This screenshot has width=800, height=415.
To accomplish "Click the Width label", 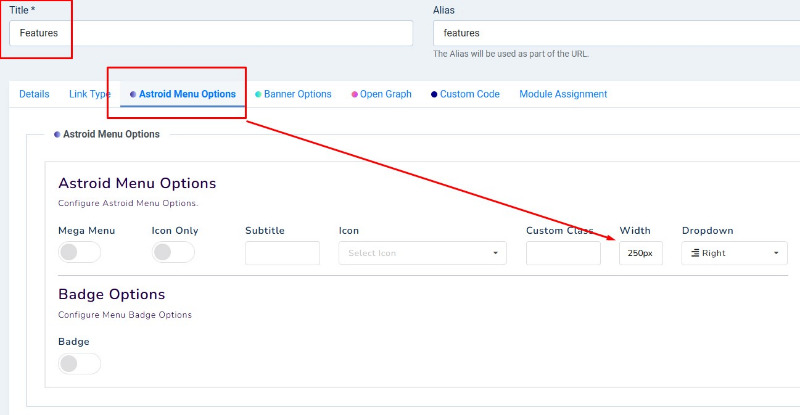I will [x=635, y=231].
